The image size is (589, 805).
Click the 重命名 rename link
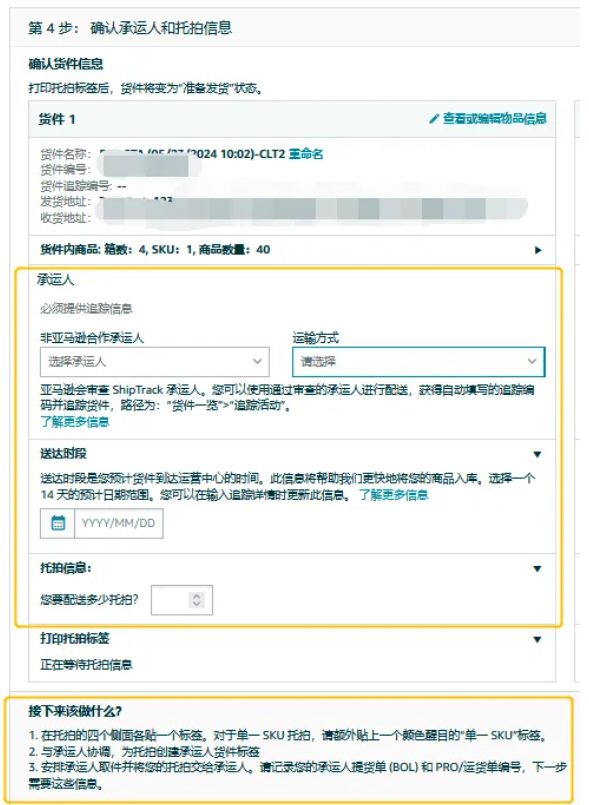pos(306,154)
